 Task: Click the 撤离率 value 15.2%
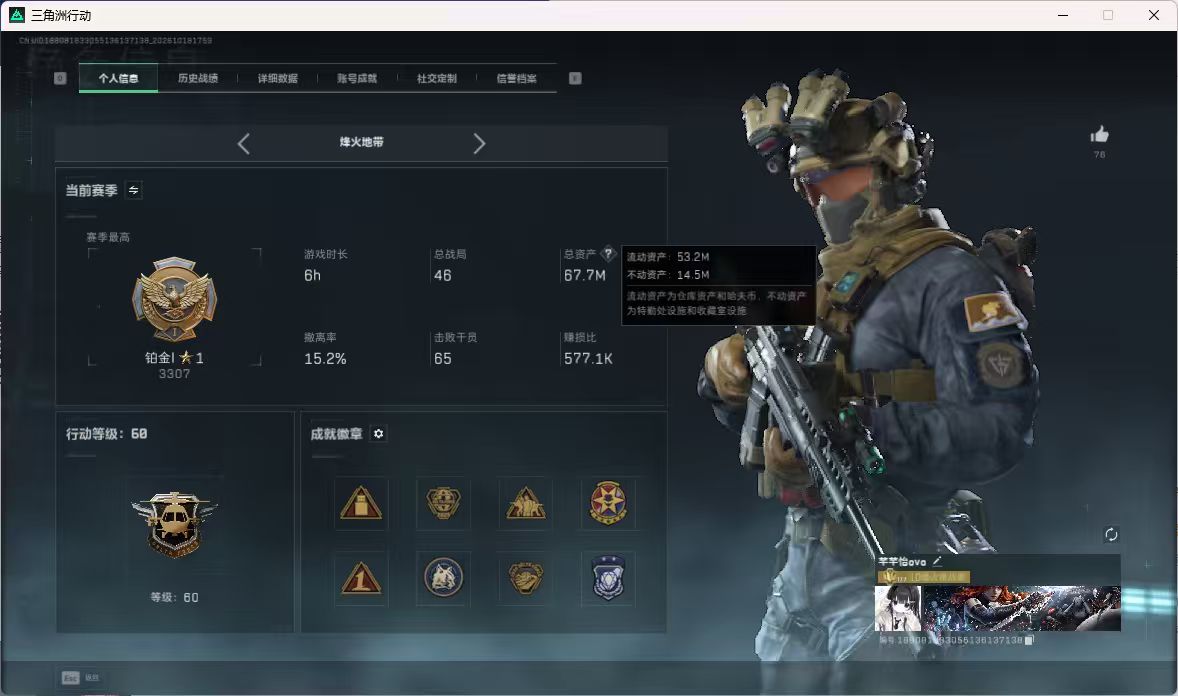coord(325,359)
